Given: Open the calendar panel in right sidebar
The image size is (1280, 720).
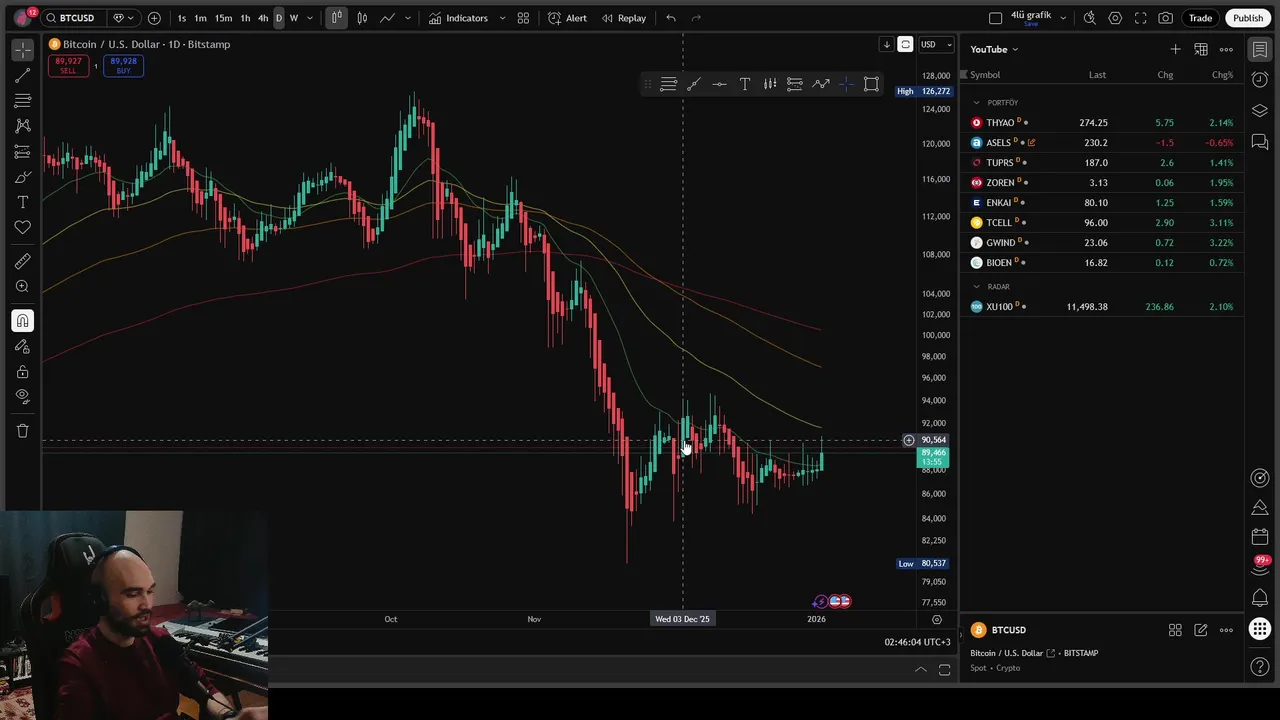Looking at the screenshot, I should (1260, 537).
